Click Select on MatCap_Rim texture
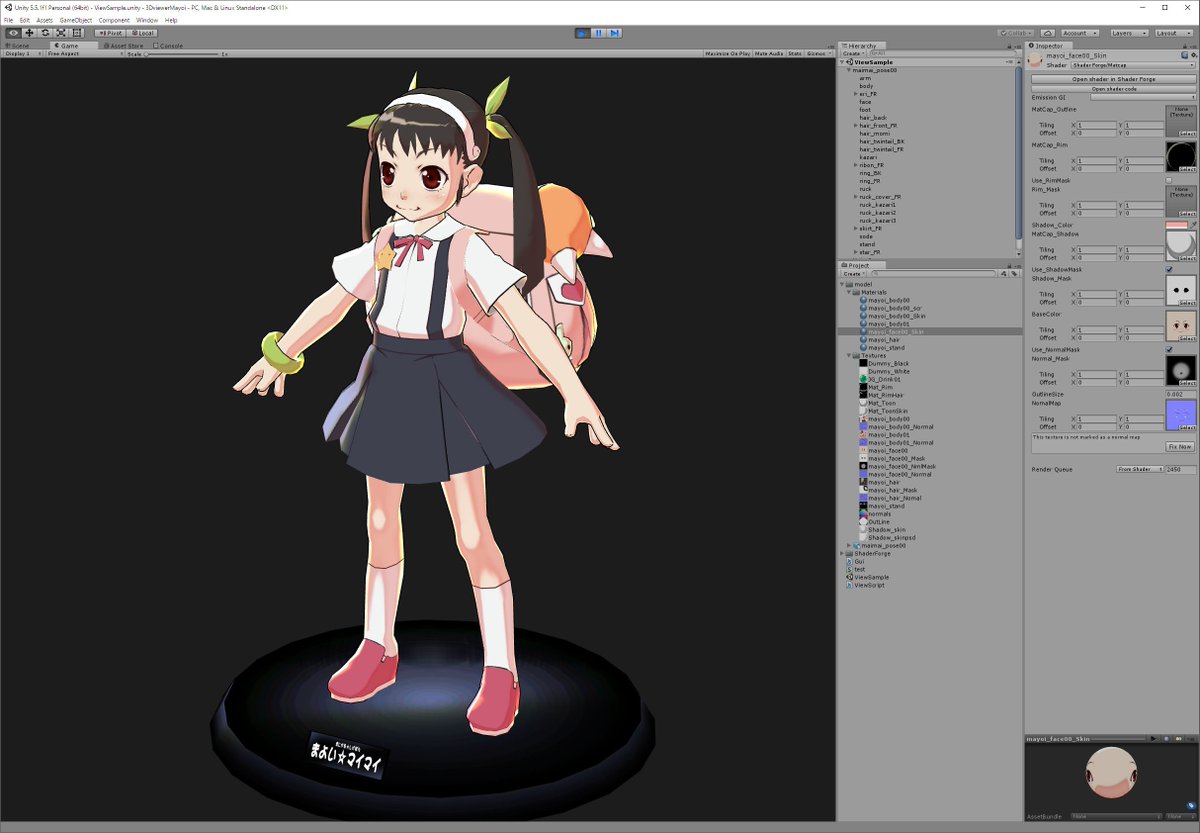The image size is (1200, 833). click(1186, 169)
